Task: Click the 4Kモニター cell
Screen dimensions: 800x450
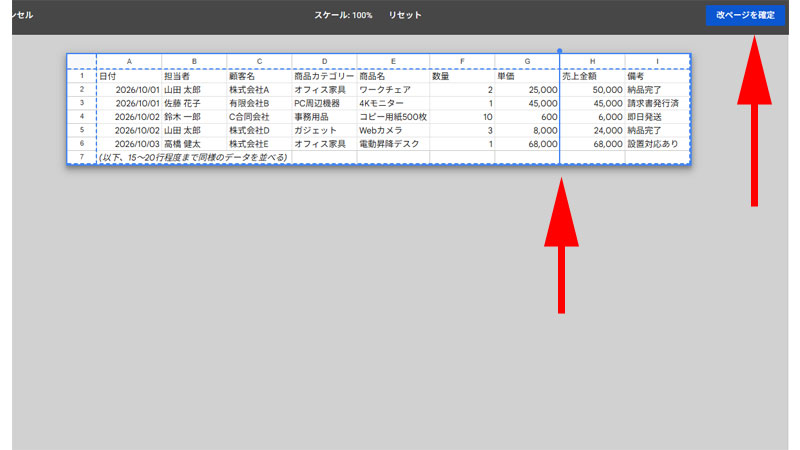Action: coord(393,103)
